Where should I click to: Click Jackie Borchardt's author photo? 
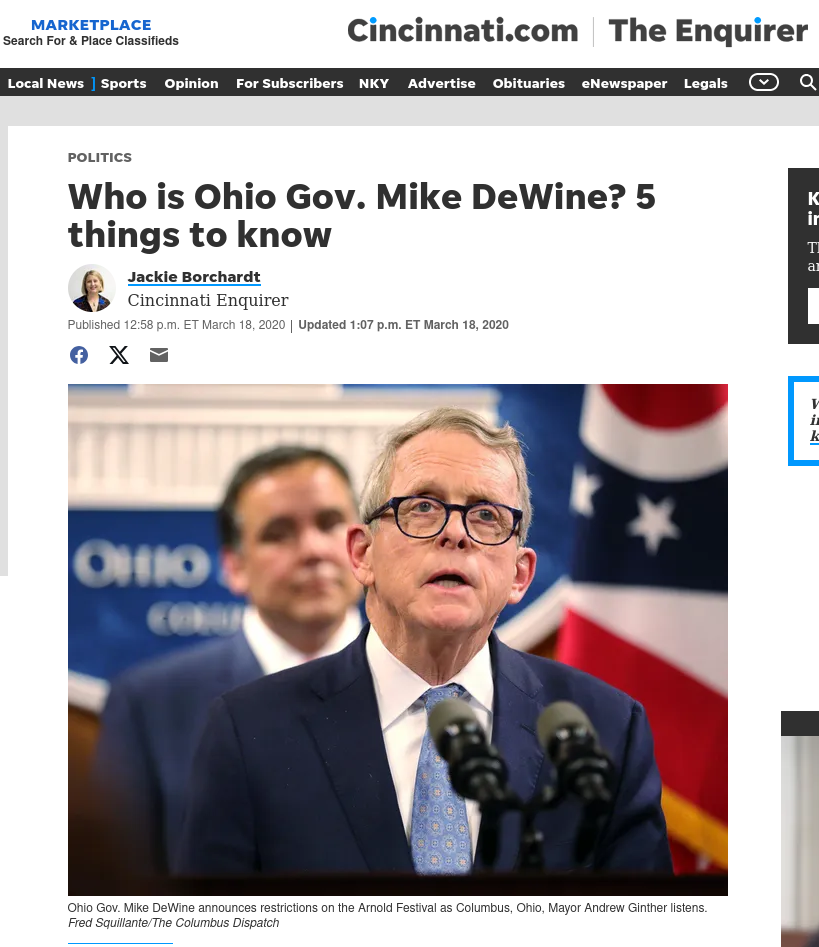click(x=92, y=288)
